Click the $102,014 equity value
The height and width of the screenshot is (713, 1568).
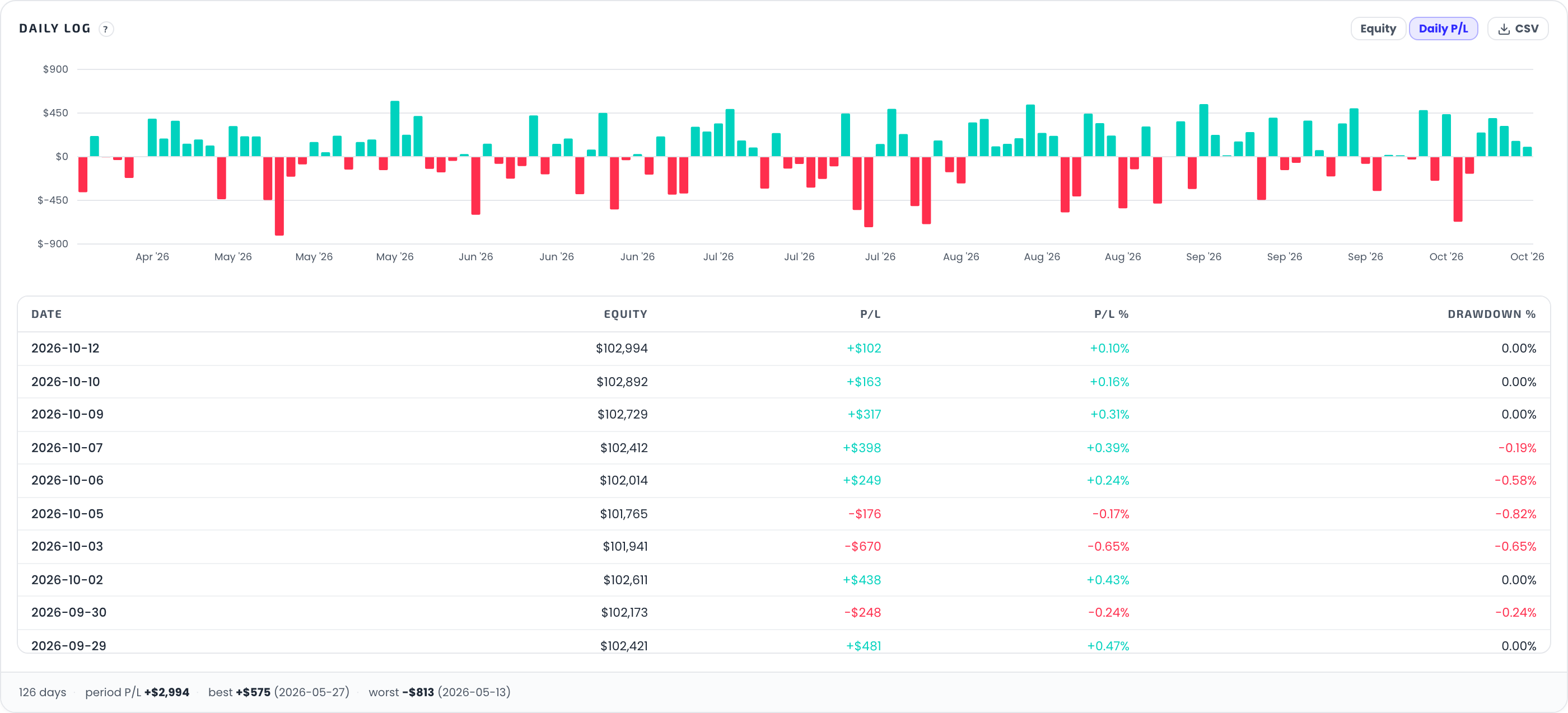coord(623,481)
